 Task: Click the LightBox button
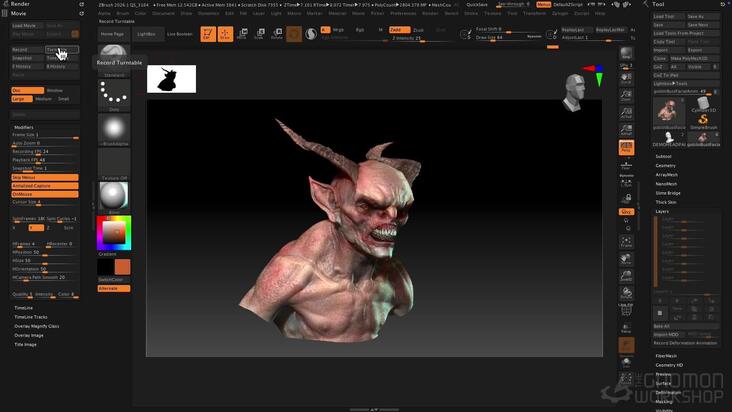(146, 34)
